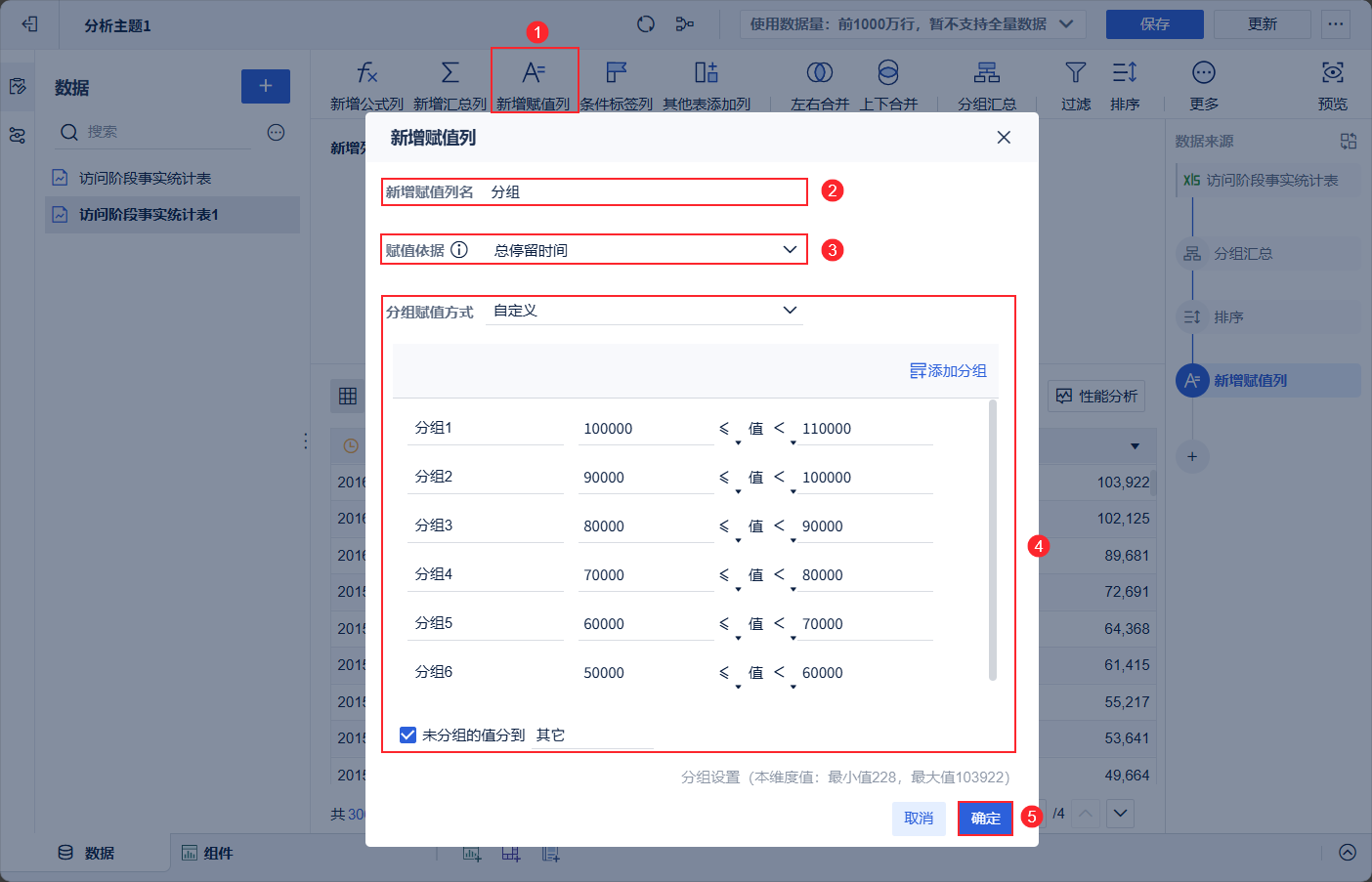Expand the 使用数据量 dropdown
The width and height of the screenshot is (1372, 882).
[x=912, y=24]
